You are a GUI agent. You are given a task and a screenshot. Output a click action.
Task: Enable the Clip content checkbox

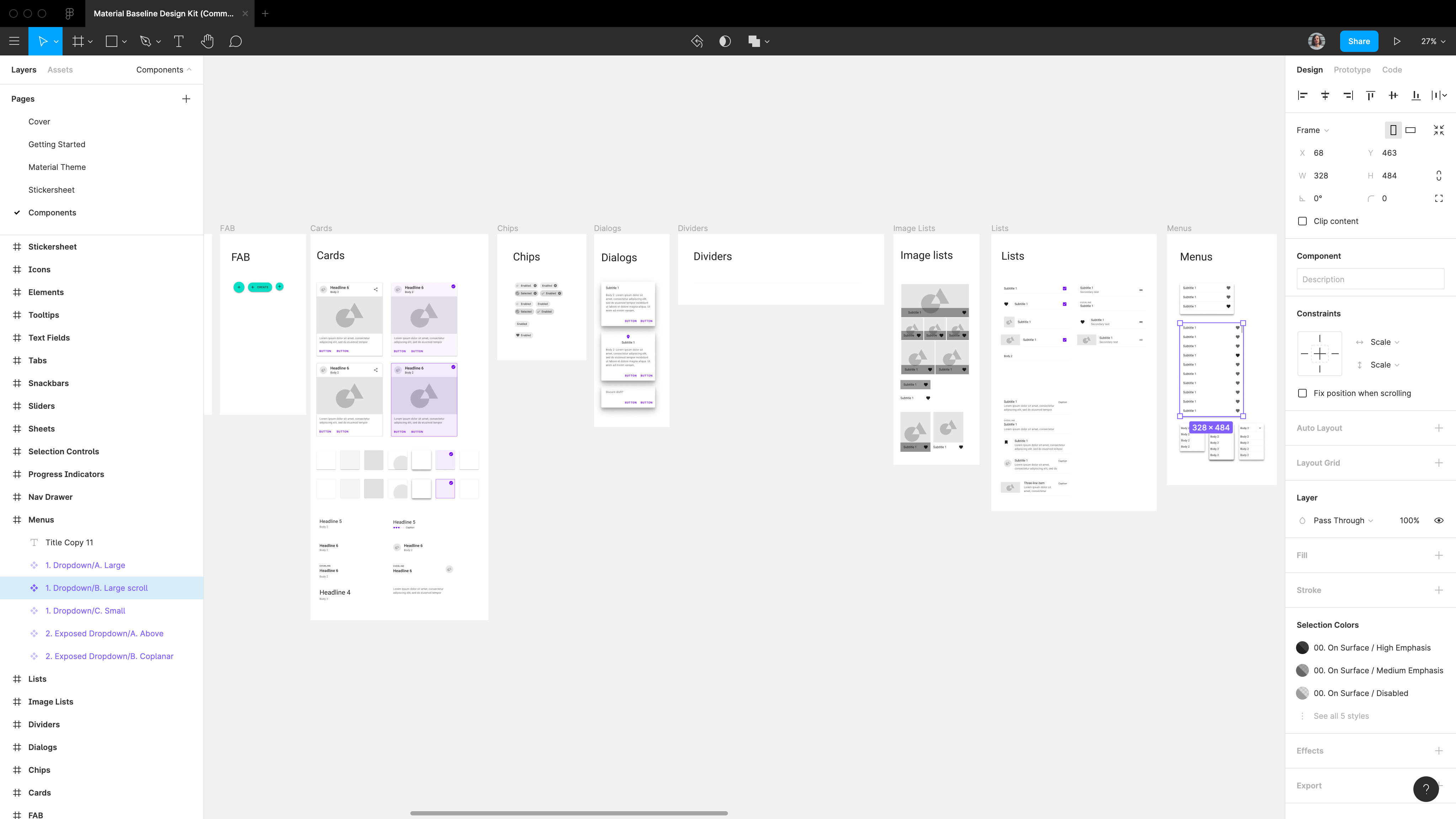coord(1302,221)
